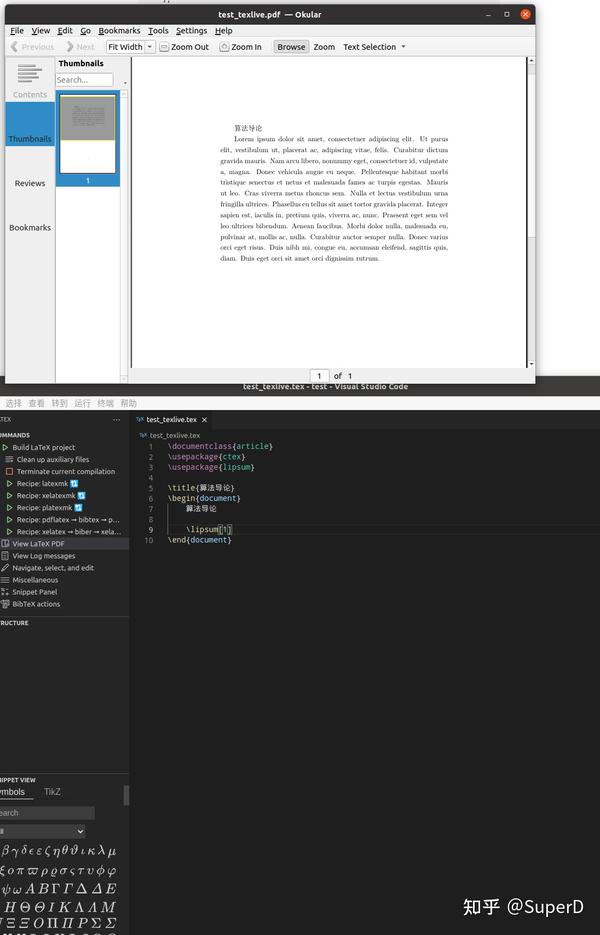Run Recipe: xelatexmk play icon

pos(10,496)
